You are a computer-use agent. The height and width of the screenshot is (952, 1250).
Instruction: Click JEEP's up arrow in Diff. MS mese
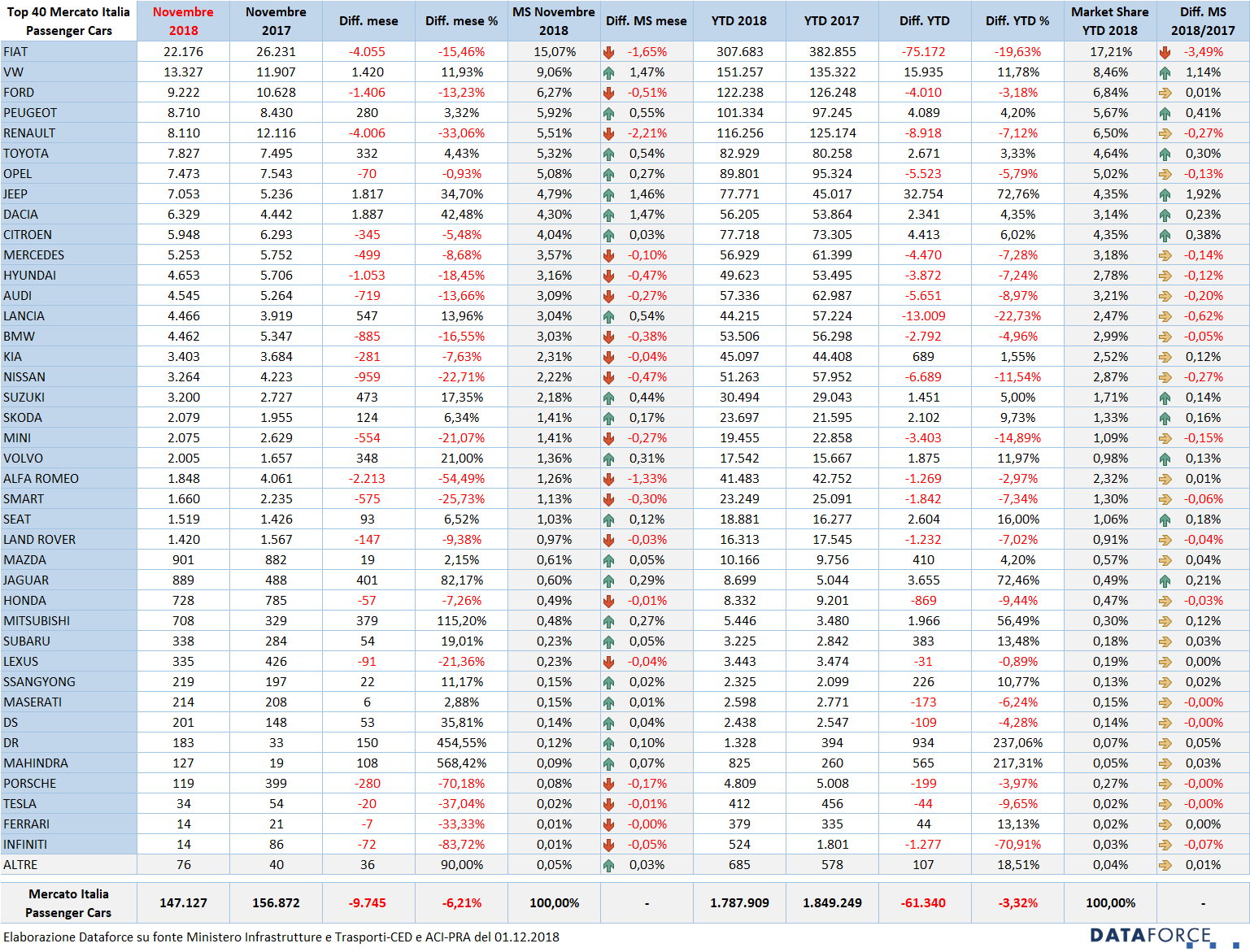coord(608,194)
